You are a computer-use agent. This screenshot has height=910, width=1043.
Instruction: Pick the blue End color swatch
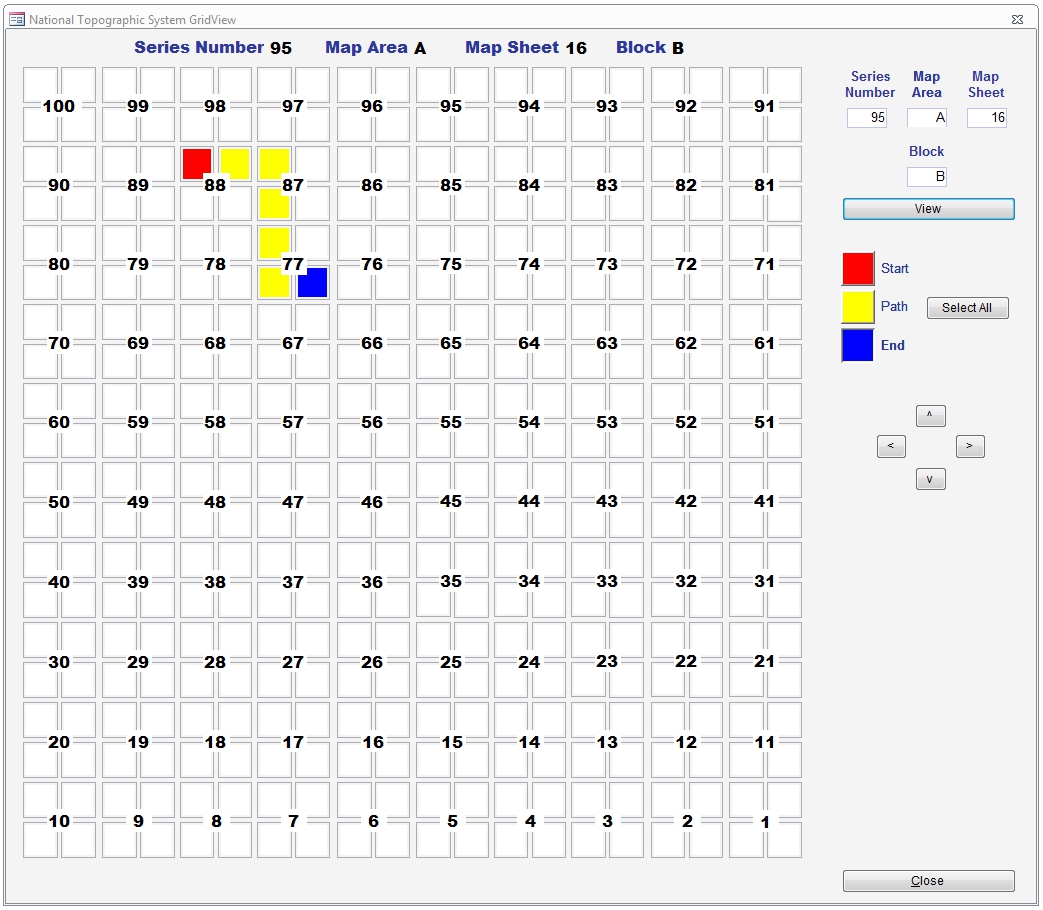(x=858, y=345)
